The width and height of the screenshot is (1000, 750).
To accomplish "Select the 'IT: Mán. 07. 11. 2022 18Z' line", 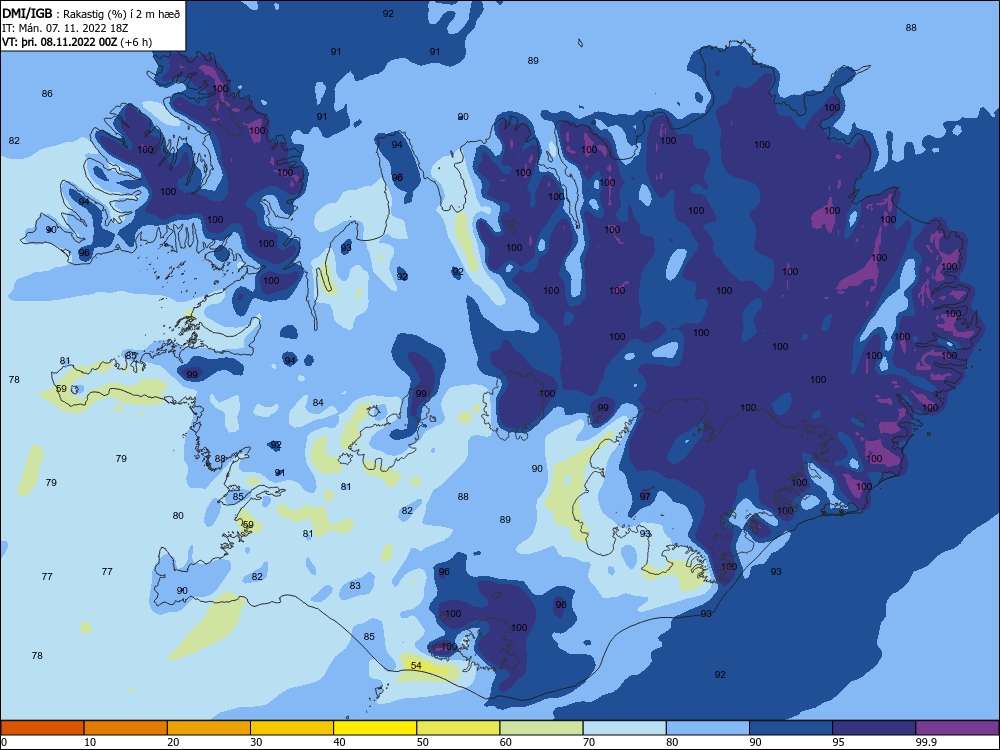I will [65, 28].
